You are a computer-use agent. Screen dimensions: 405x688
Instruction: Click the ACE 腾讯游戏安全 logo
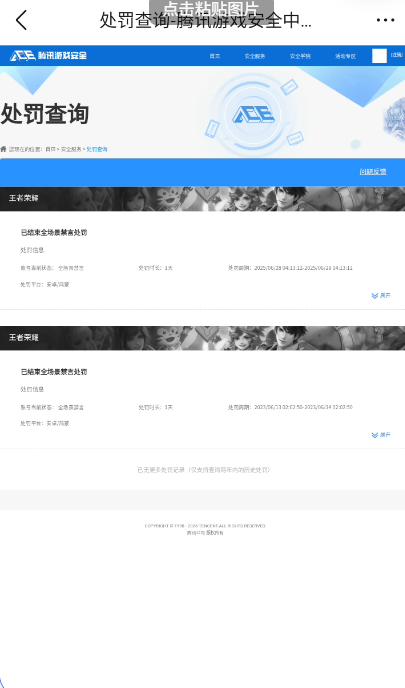pos(48,55)
